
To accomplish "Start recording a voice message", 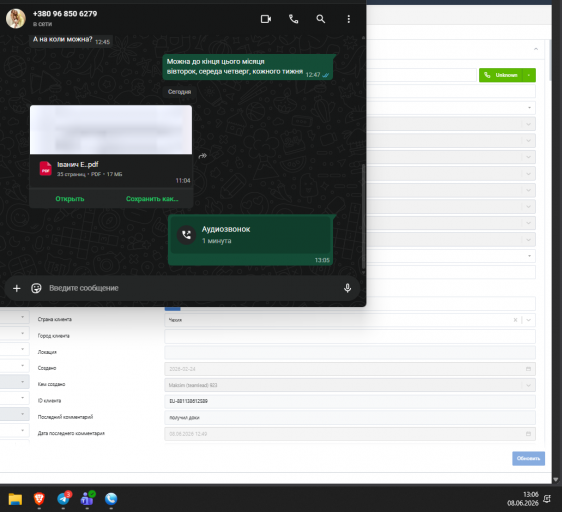I will pyautogui.click(x=347, y=288).
